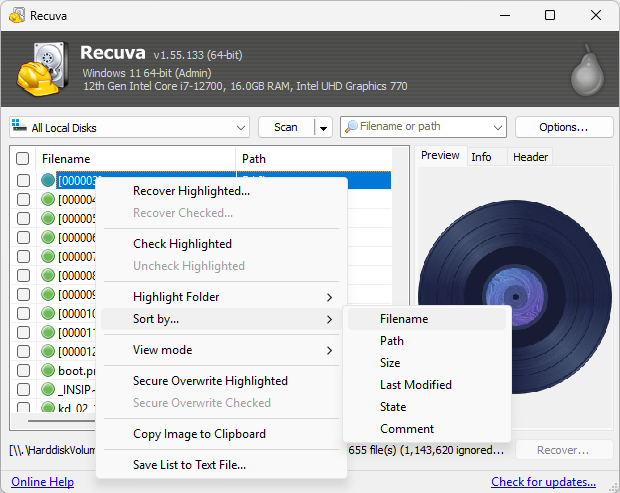Check the box for the [000003 row
This screenshot has width=620, height=493.
(23, 180)
